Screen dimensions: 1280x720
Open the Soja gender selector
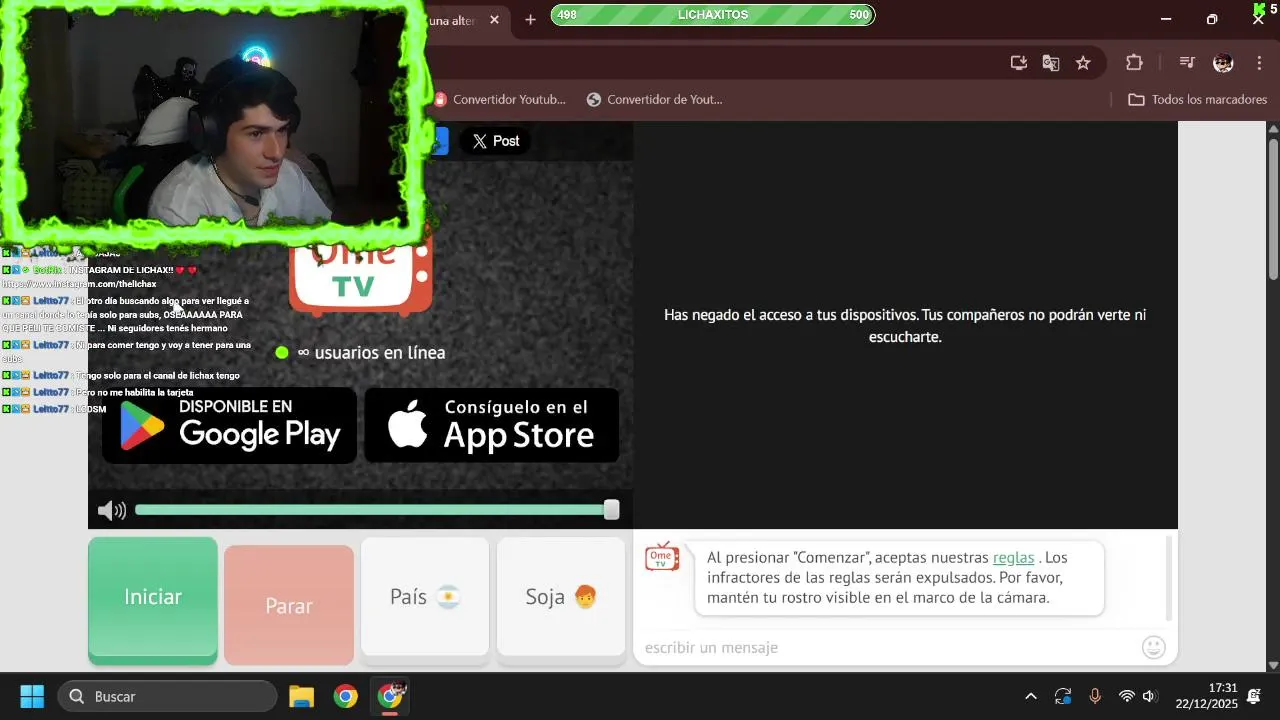(561, 597)
